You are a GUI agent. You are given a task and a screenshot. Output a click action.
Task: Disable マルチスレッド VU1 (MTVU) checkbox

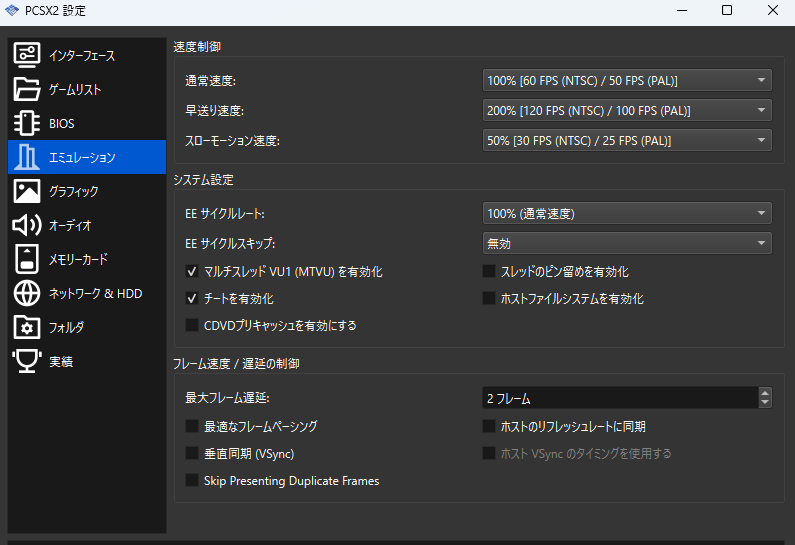click(192, 272)
